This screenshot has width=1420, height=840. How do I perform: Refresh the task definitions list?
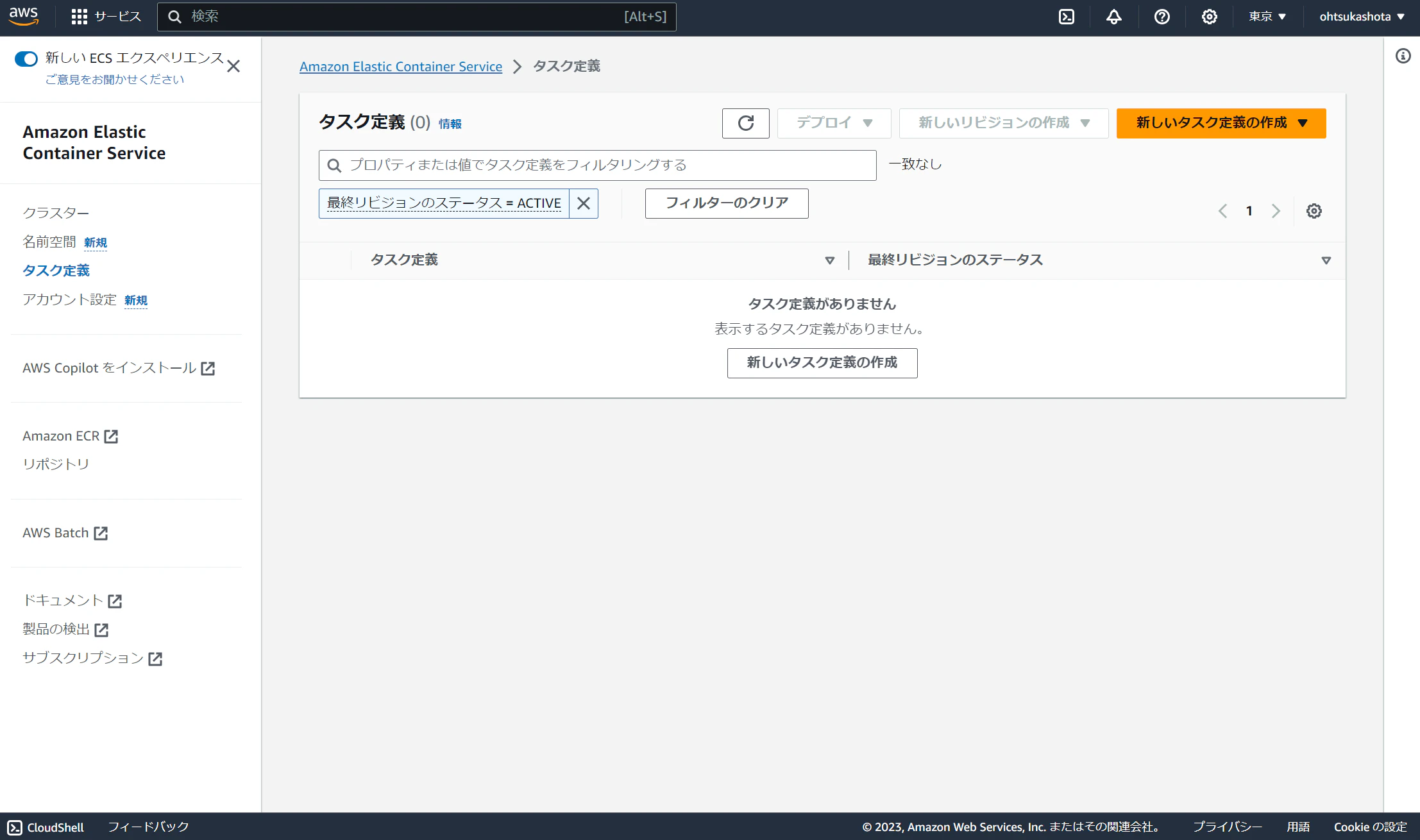[x=745, y=123]
